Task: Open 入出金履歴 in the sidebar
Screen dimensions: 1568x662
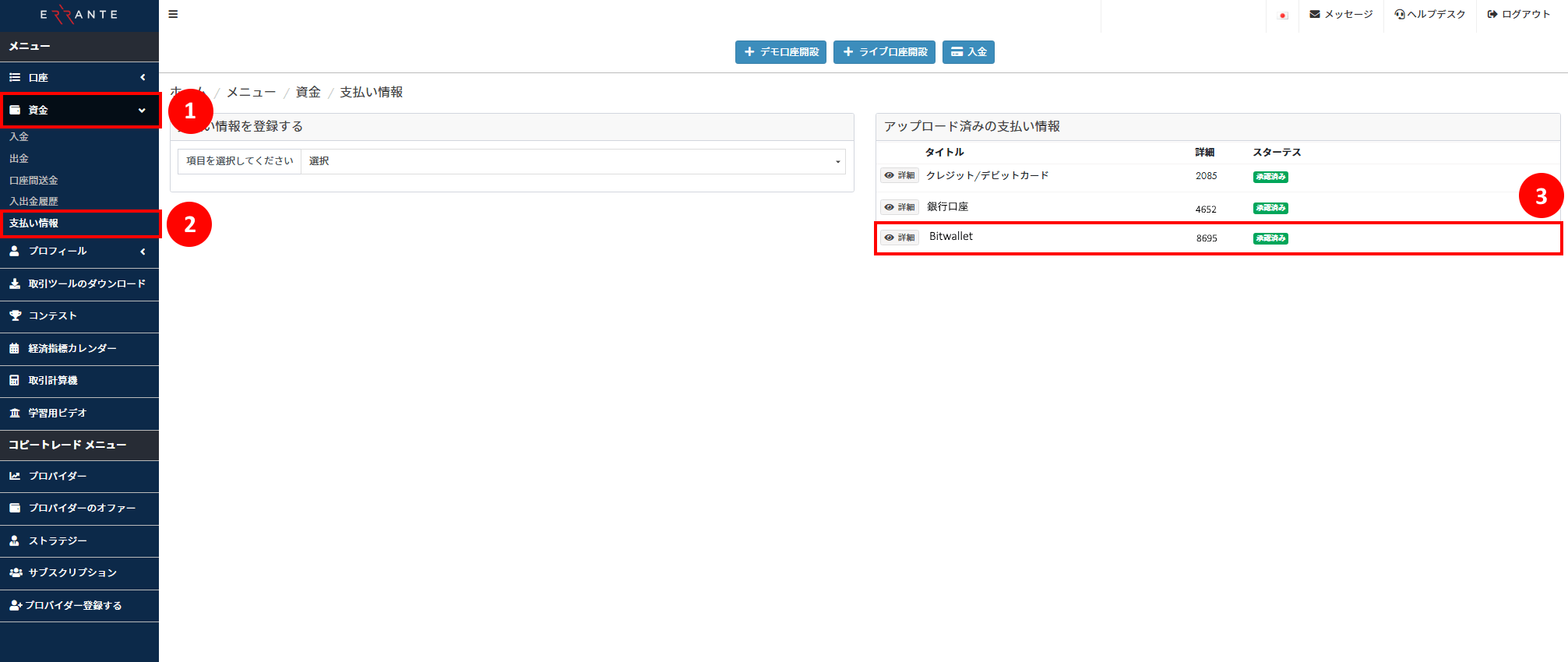Action: pyautogui.click(x=33, y=202)
